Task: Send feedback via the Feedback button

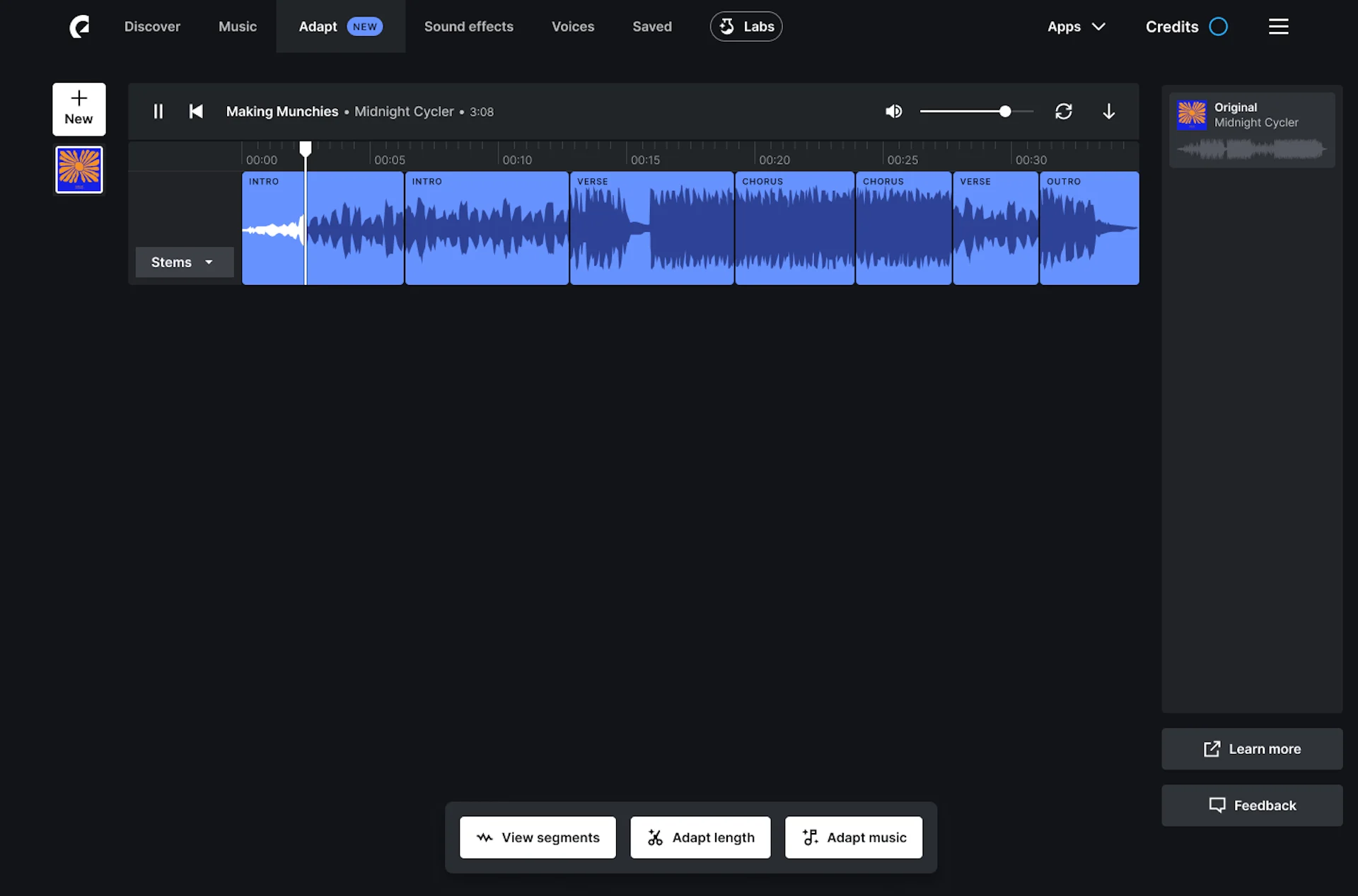Action: tap(1251, 805)
